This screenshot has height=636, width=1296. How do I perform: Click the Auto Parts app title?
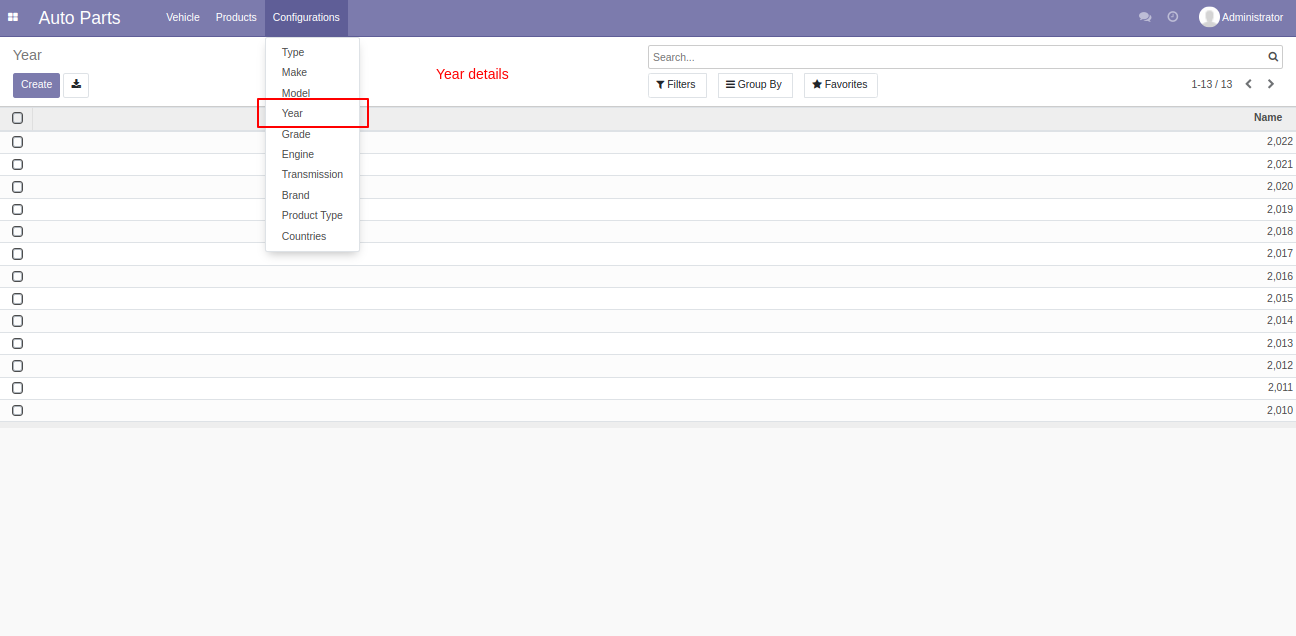[x=79, y=18]
